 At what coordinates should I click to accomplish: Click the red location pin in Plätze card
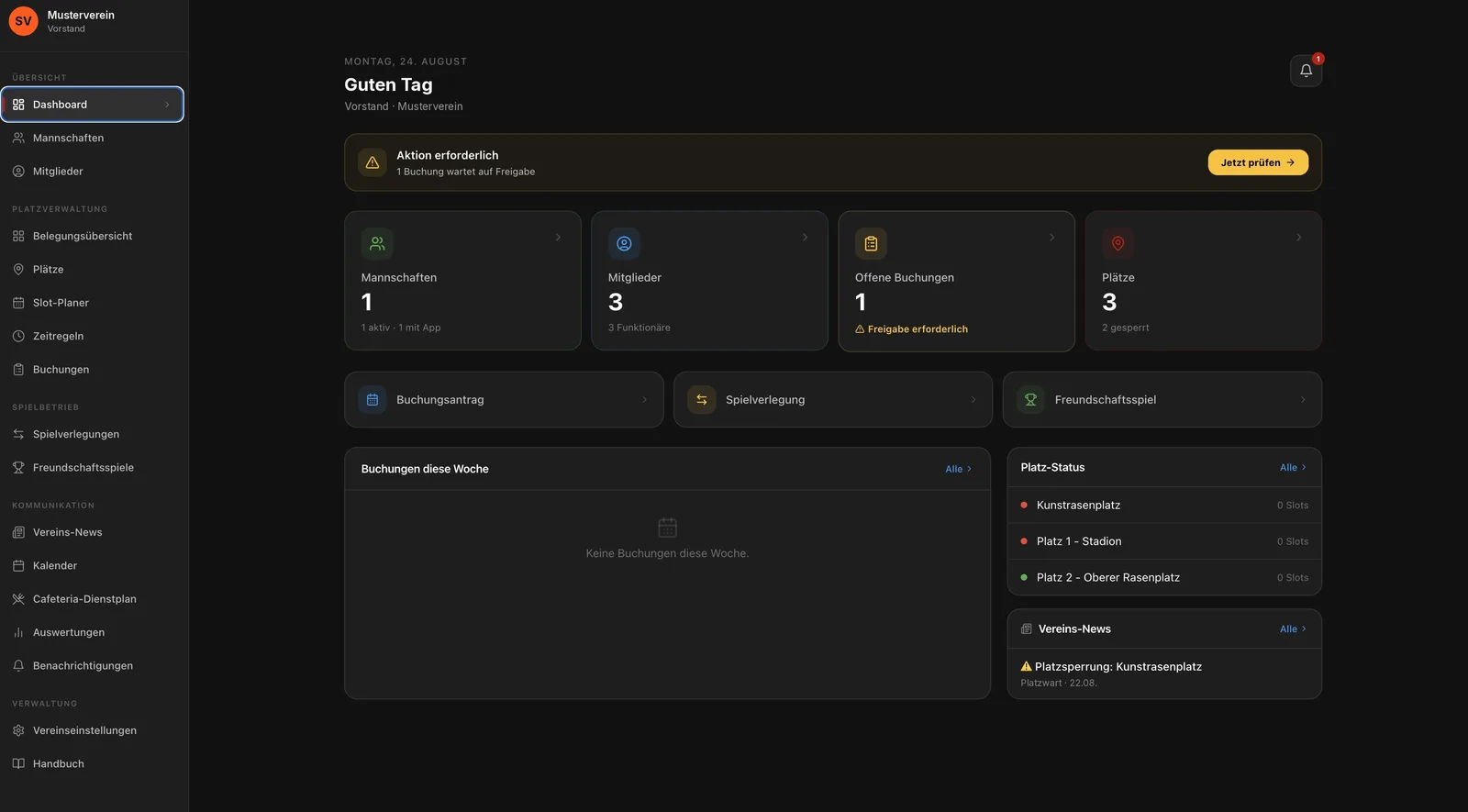[x=1118, y=244]
